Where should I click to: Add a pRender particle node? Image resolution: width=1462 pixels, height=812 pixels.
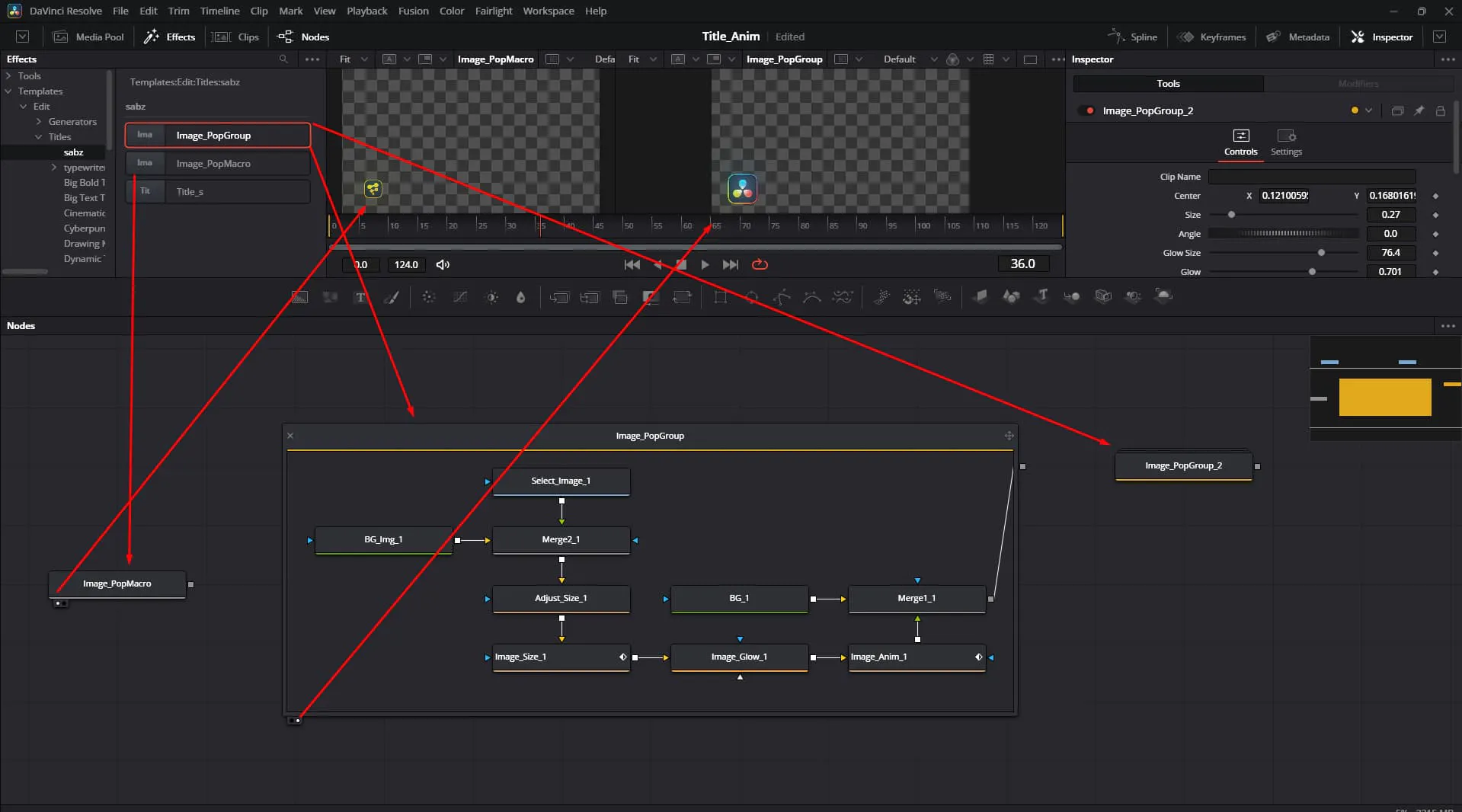(x=942, y=297)
